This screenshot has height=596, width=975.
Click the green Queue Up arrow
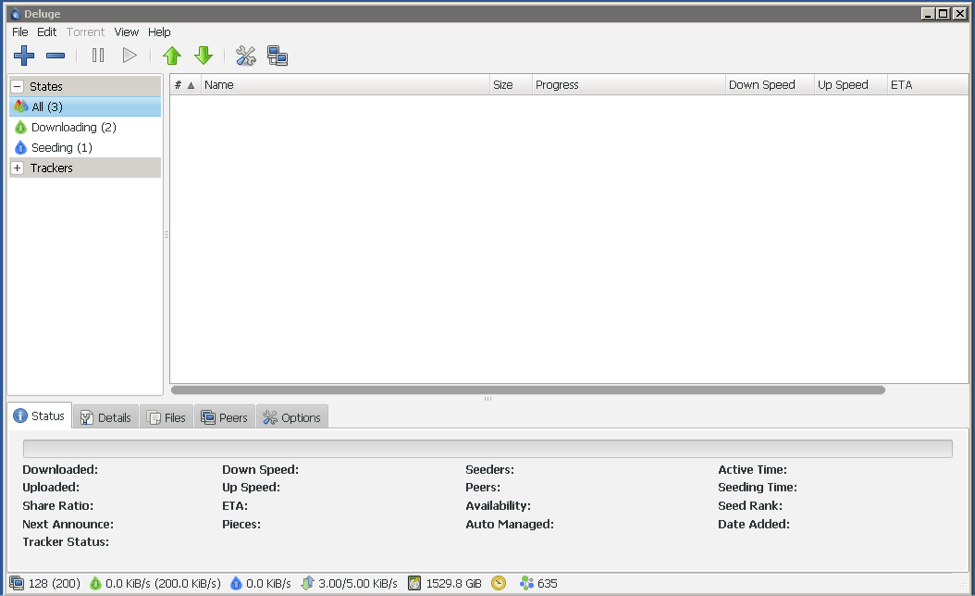[172, 56]
